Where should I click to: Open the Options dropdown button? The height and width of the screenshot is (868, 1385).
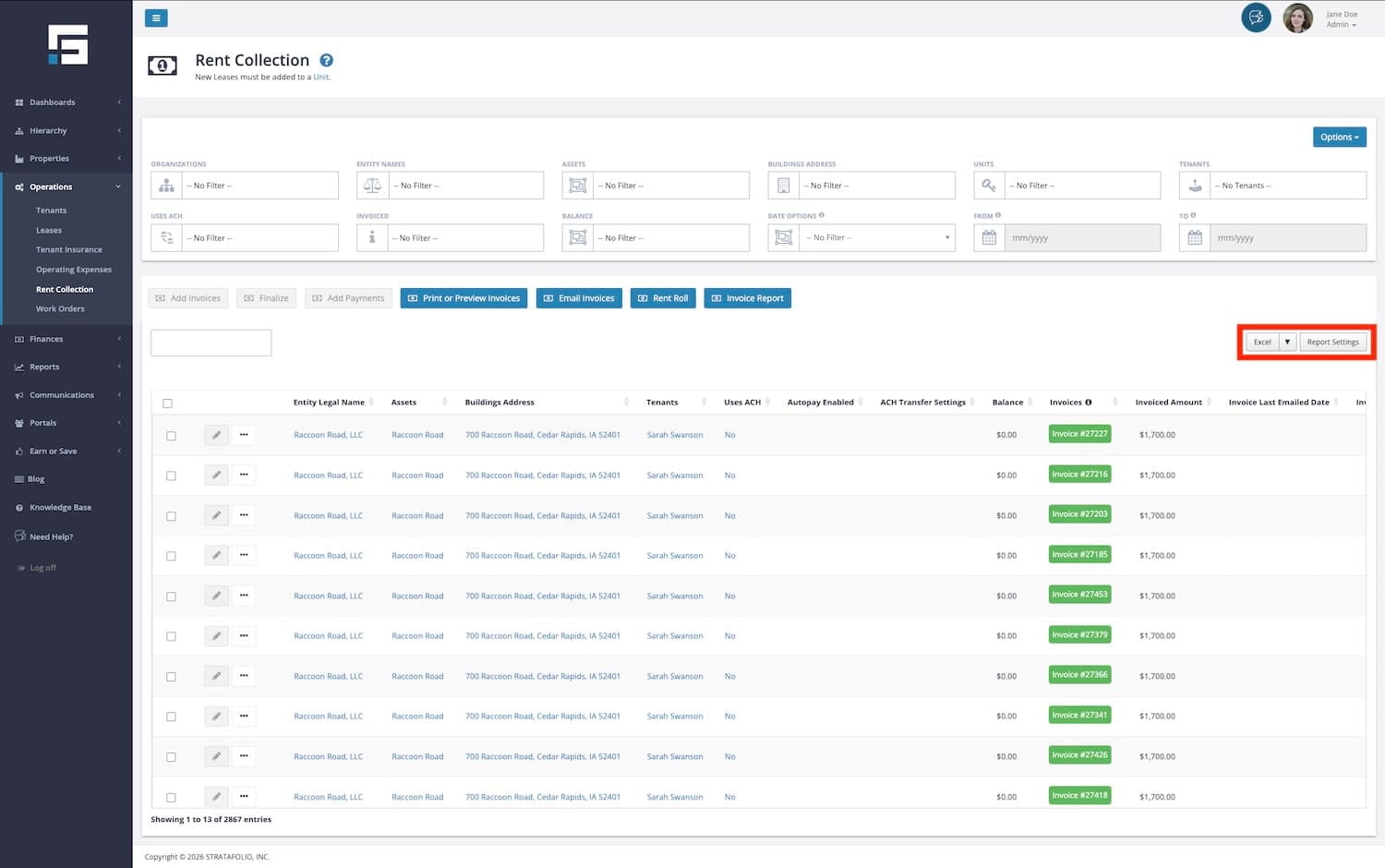[x=1339, y=138]
